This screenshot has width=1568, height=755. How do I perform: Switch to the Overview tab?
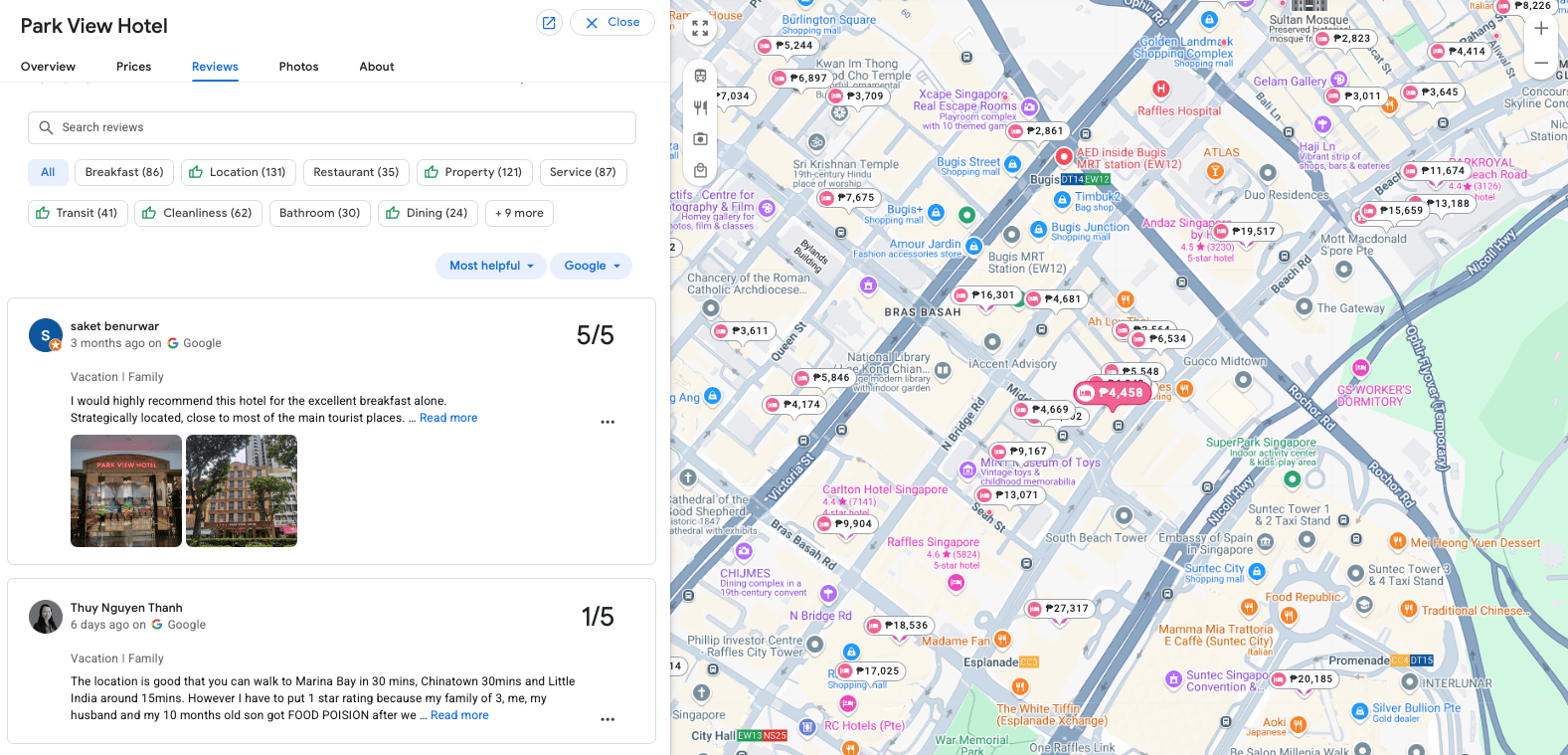(48, 67)
